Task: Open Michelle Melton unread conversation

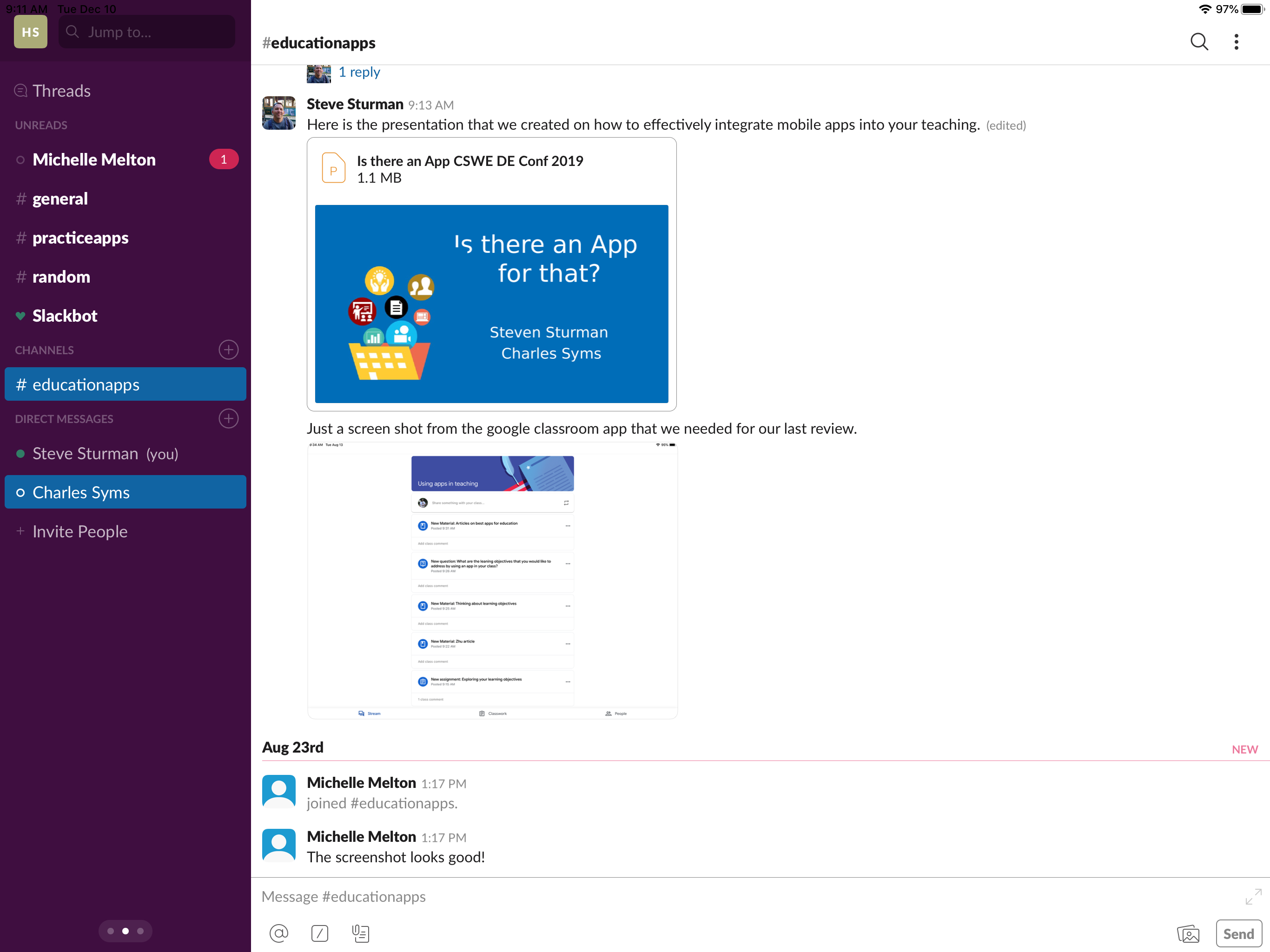Action: pos(94,159)
